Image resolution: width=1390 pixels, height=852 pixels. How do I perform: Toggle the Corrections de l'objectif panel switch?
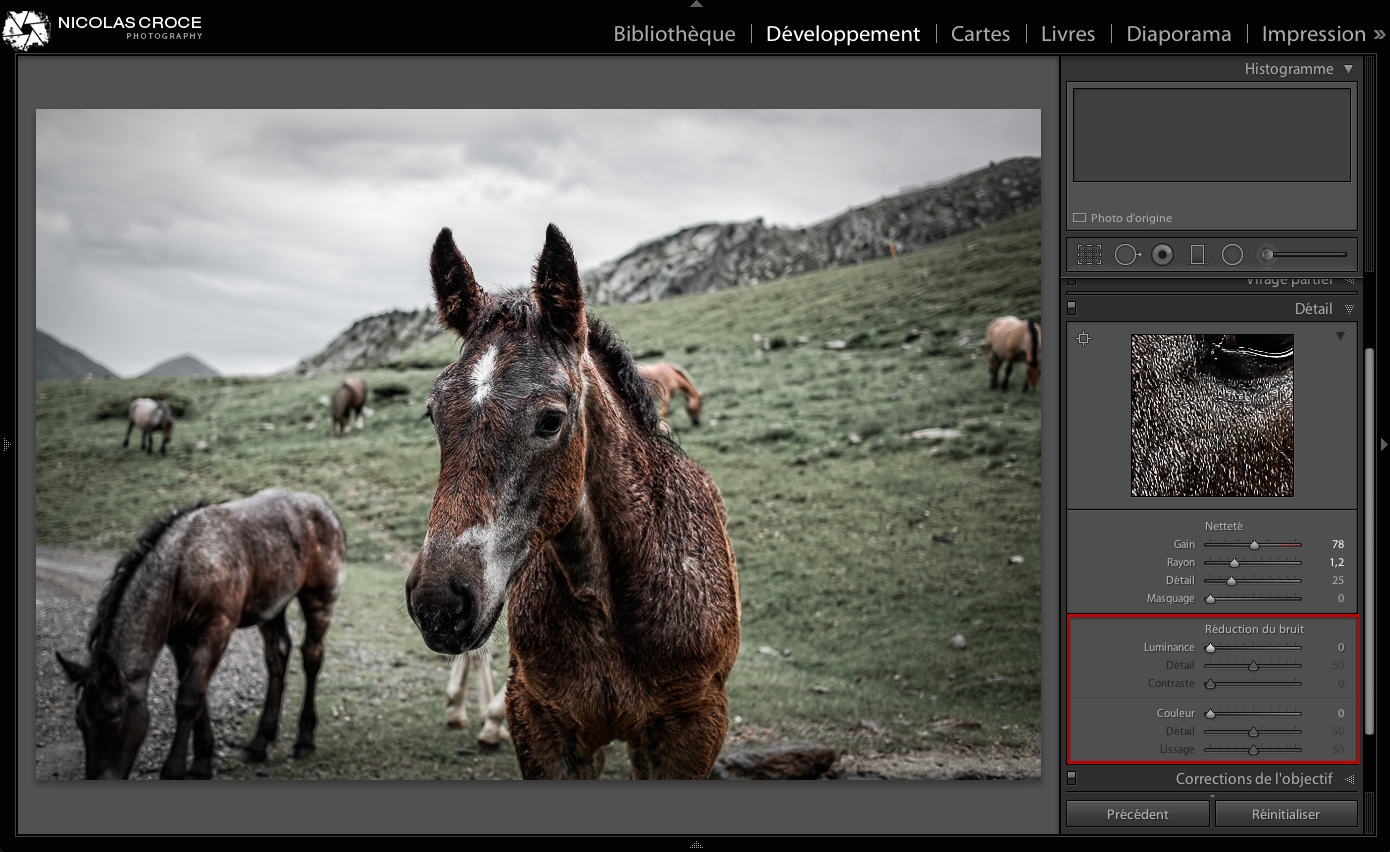coord(1073,777)
